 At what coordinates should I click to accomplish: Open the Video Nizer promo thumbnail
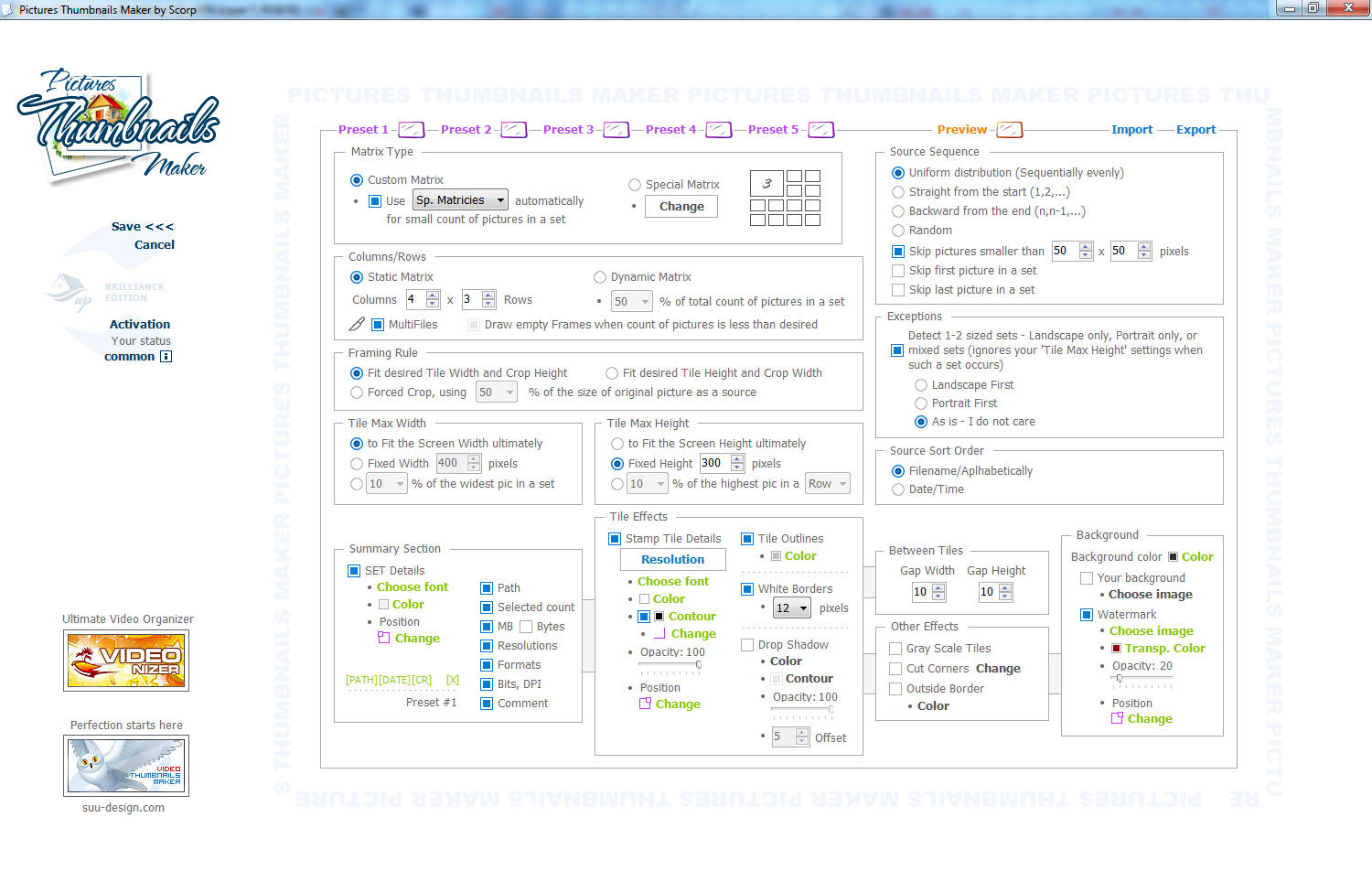pyautogui.click(x=127, y=661)
